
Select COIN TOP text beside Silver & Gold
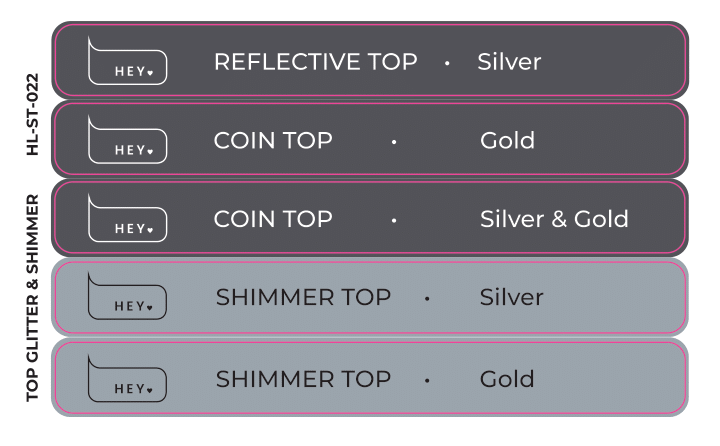coord(273,219)
